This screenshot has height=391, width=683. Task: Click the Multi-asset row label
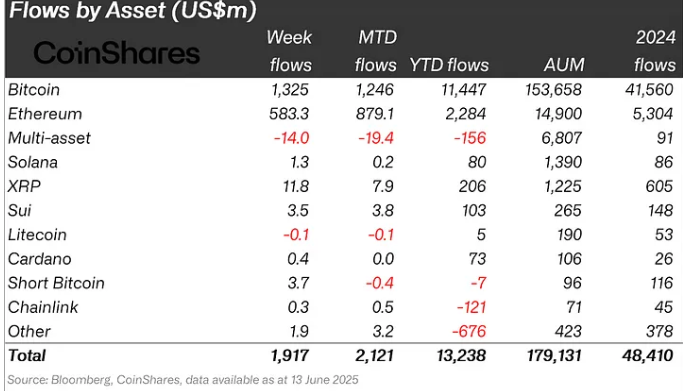tap(49, 138)
